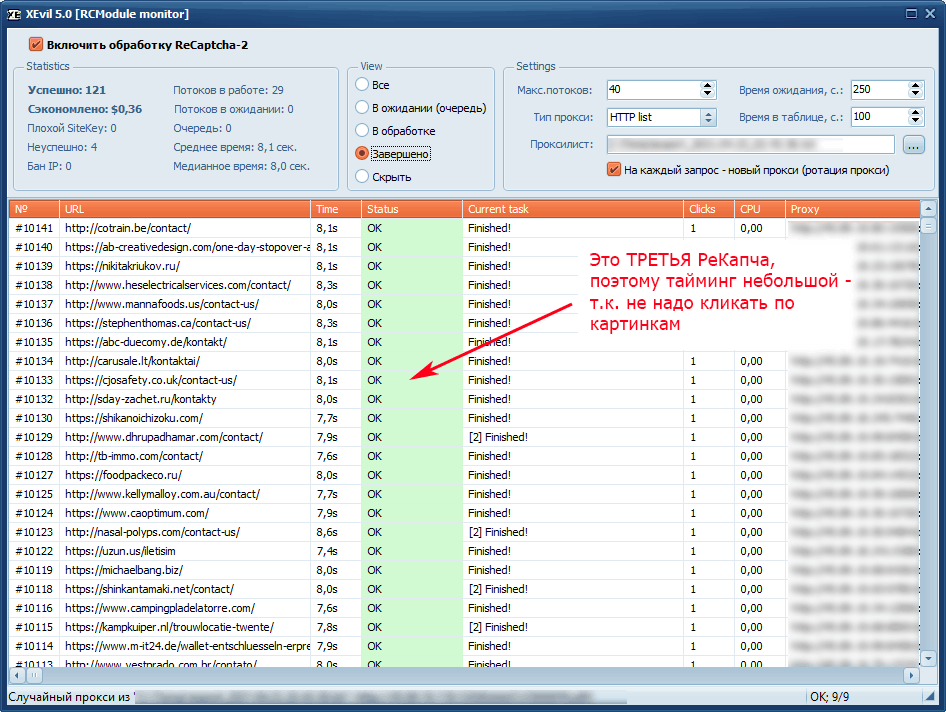Select row with uzun.us/iletisim URL
This screenshot has width=946, height=712.
(x=465, y=551)
